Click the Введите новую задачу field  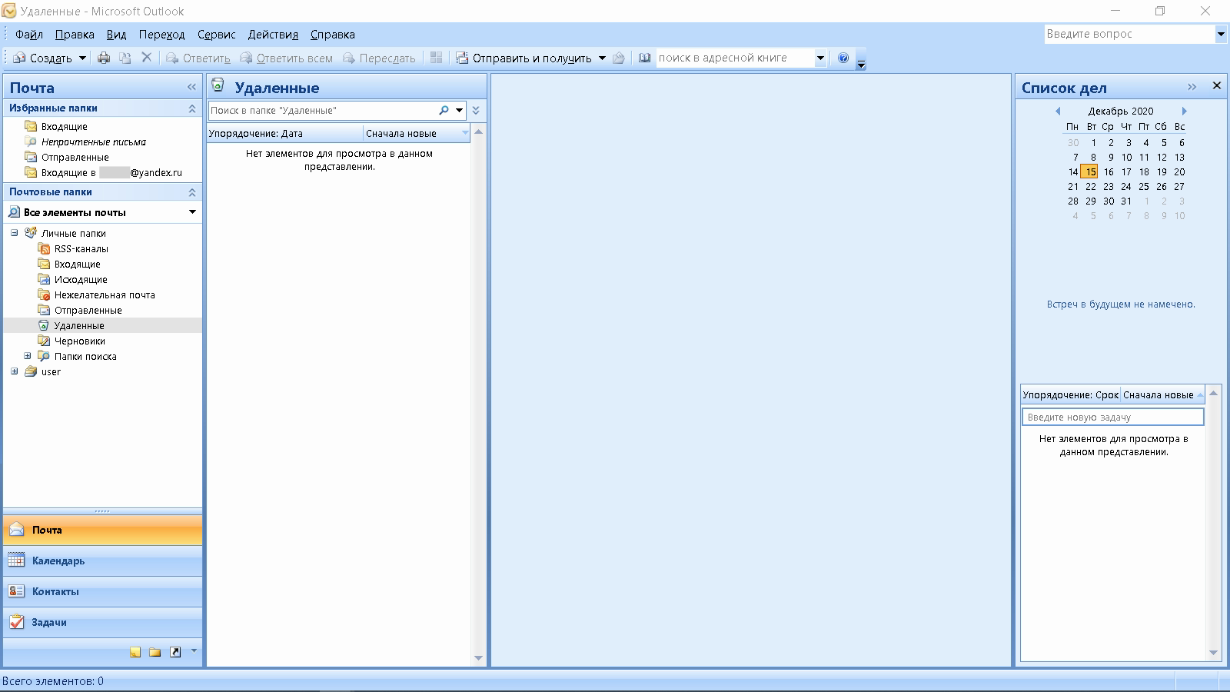point(1112,417)
